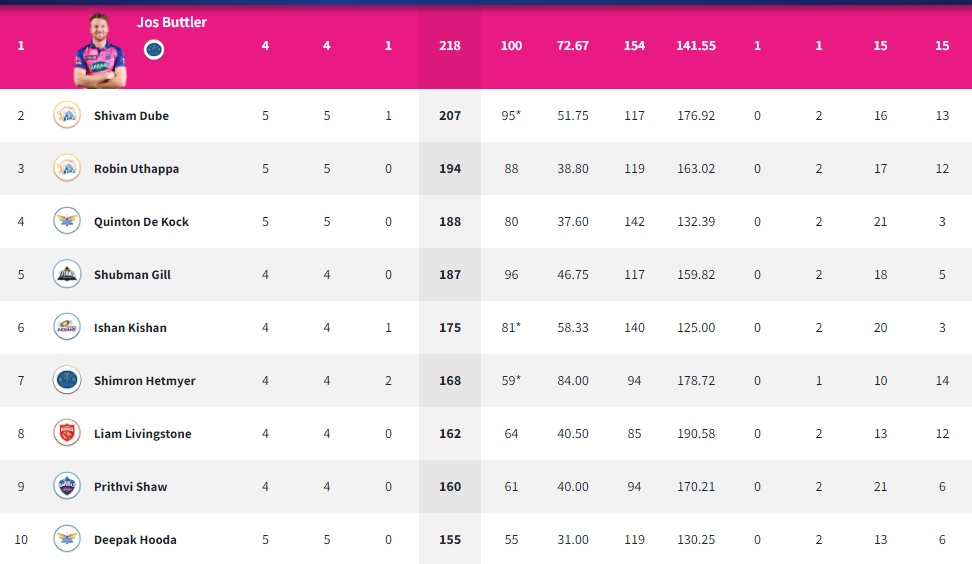This screenshot has width=972, height=564.
Task: Click the Lucknow logo beside Deepak Hooda
Action: 67,539
